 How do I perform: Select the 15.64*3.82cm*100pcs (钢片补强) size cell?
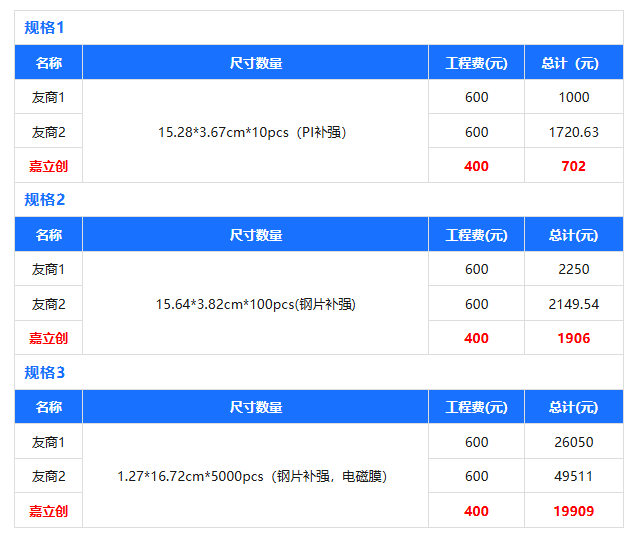(x=256, y=304)
